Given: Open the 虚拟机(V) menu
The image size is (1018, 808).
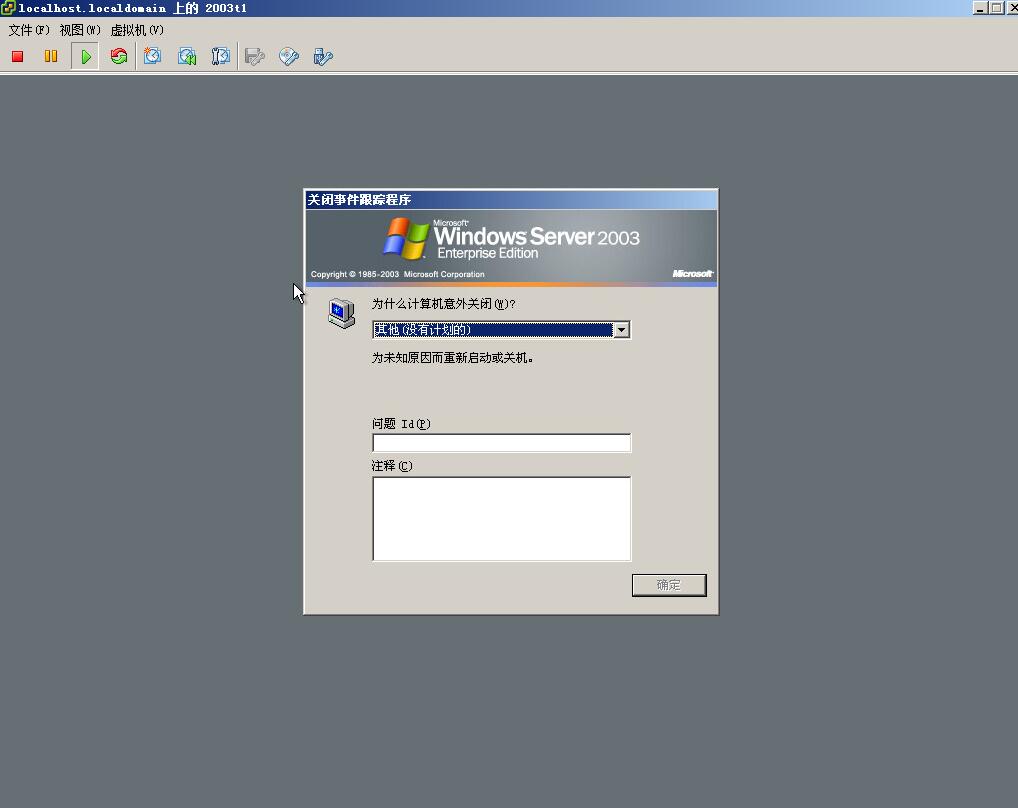Looking at the screenshot, I should click(137, 30).
